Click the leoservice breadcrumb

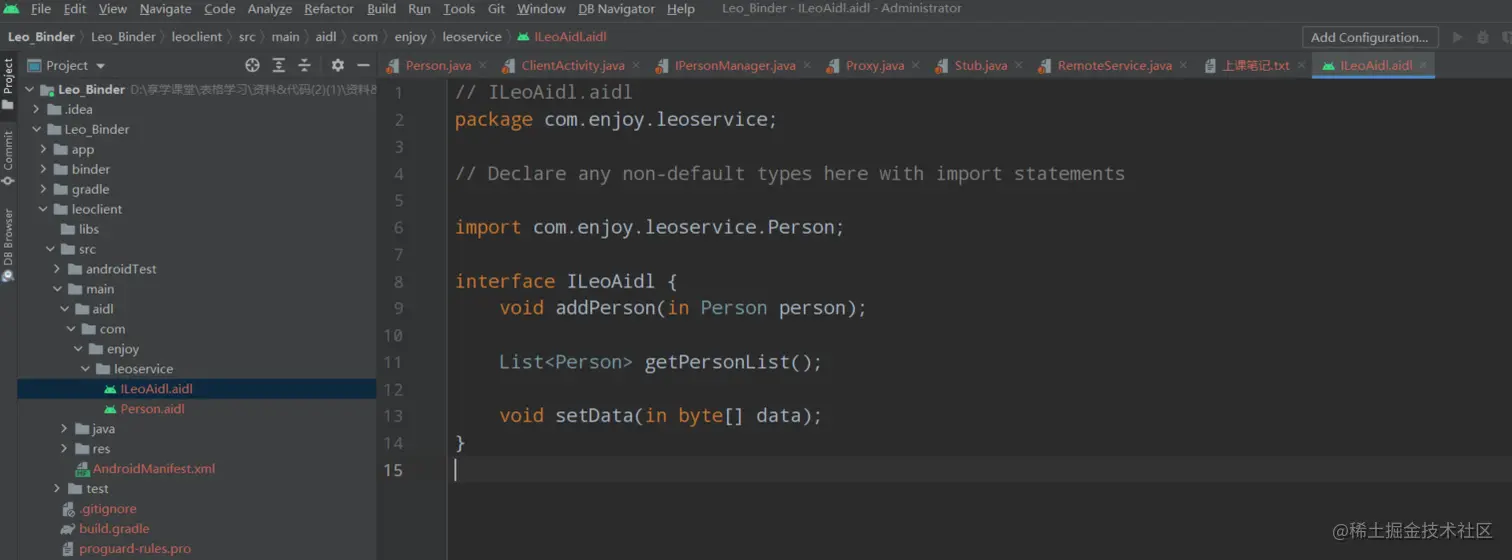tap(472, 37)
